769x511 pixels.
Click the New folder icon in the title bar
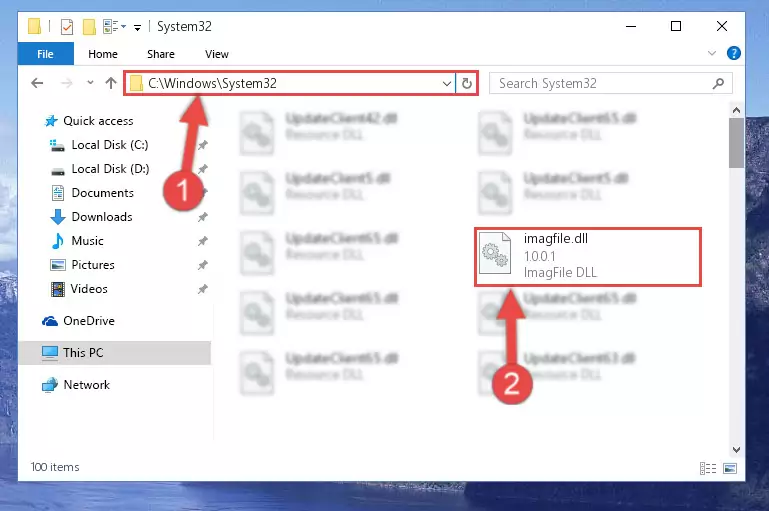pyautogui.click(x=89, y=26)
